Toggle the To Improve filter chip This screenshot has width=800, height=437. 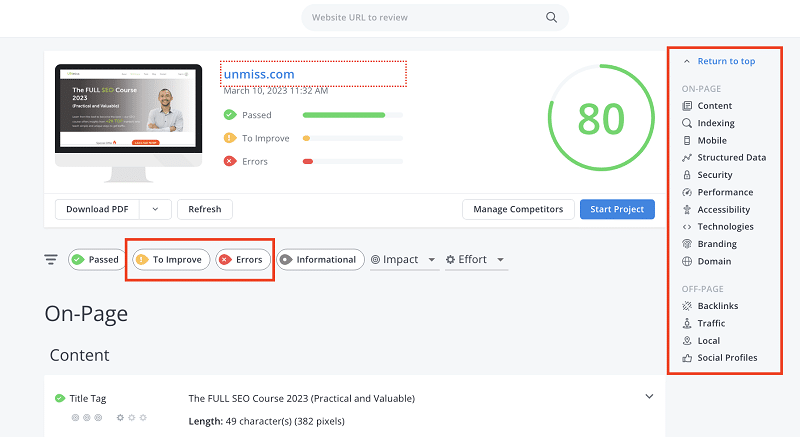171,260
